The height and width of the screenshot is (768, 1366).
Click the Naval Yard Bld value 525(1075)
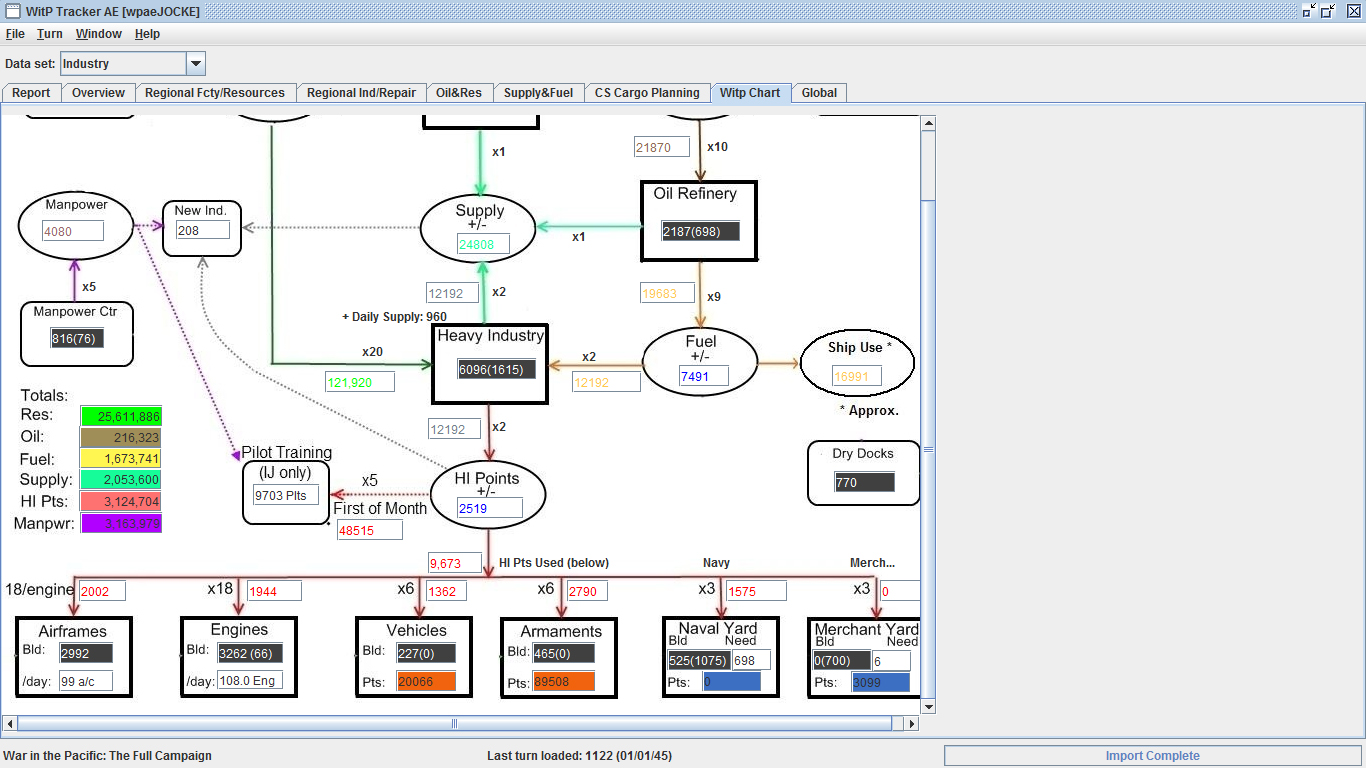699,660
